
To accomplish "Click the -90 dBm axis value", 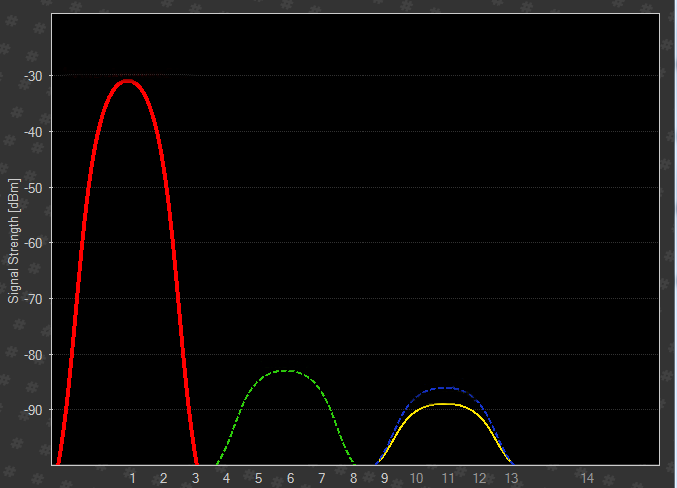I will click(33, 410).
